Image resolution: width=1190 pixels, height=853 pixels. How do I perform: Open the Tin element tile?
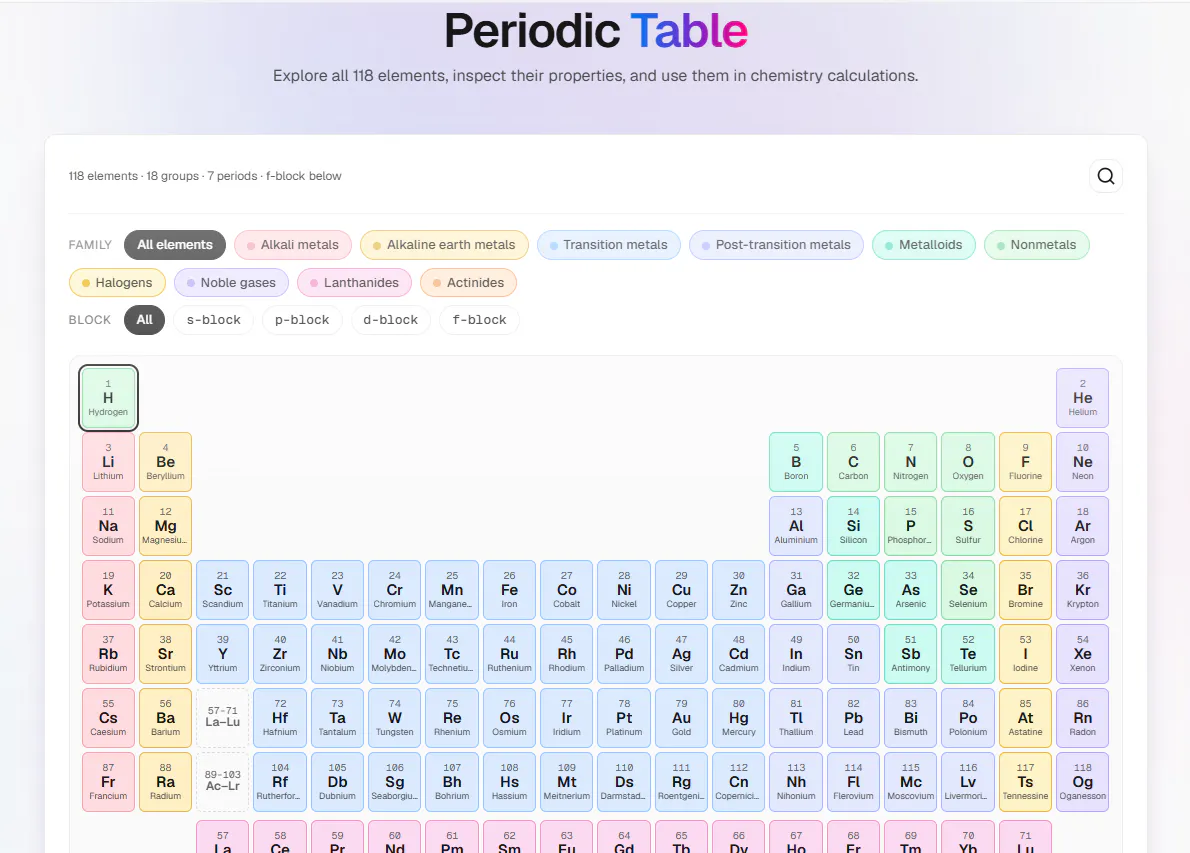click(x=853, y=653)
